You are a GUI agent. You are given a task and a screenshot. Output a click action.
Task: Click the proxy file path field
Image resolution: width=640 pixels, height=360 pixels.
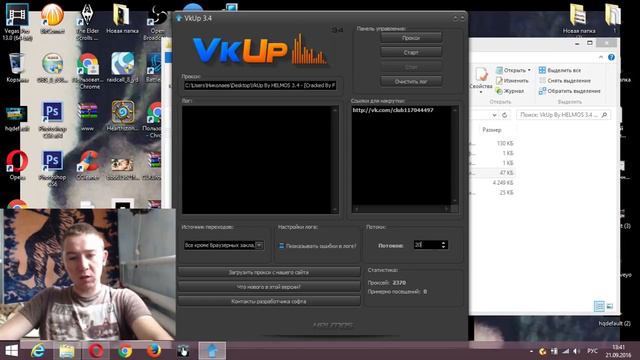coord(260,85)
